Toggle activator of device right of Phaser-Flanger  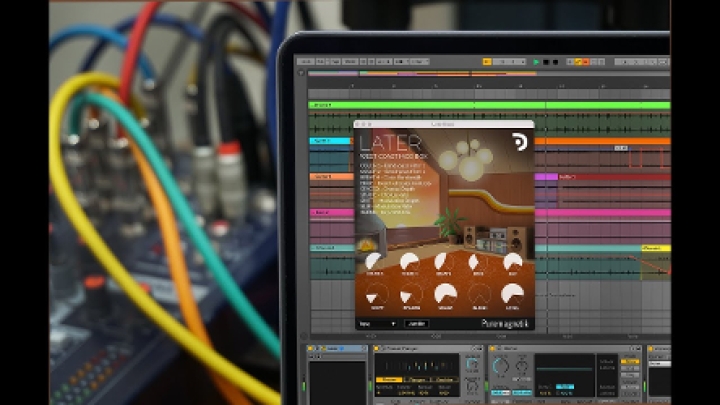pos(492,349)
